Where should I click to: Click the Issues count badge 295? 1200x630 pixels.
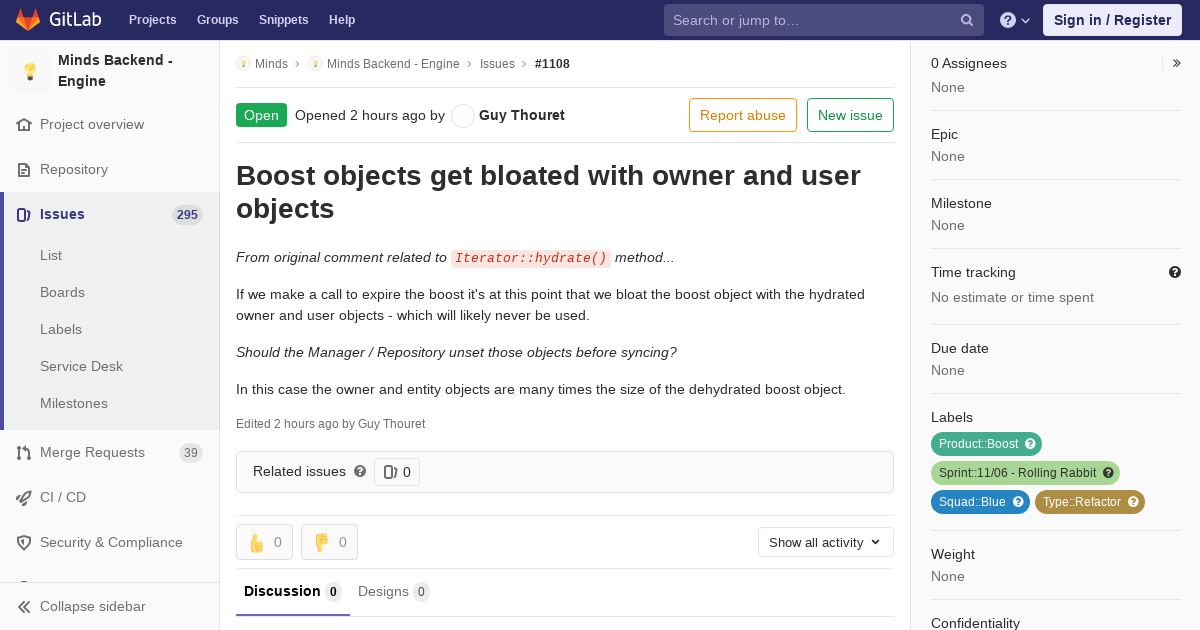point(187,215)
